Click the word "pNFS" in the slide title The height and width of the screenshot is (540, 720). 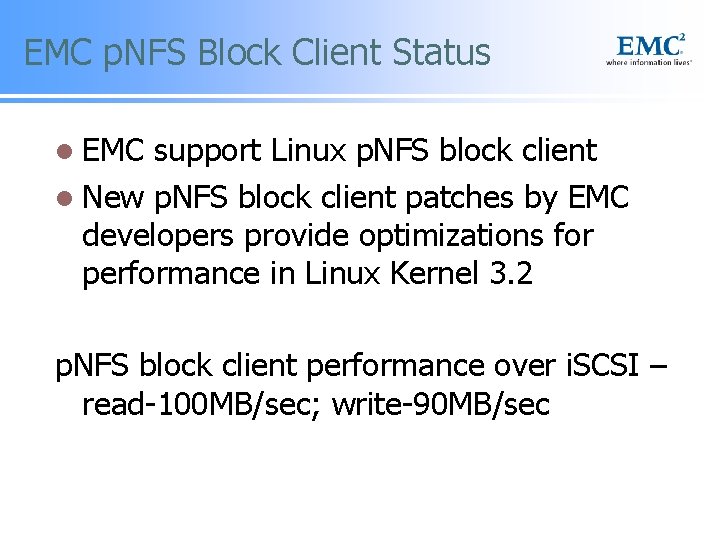[x=145, y=53]
